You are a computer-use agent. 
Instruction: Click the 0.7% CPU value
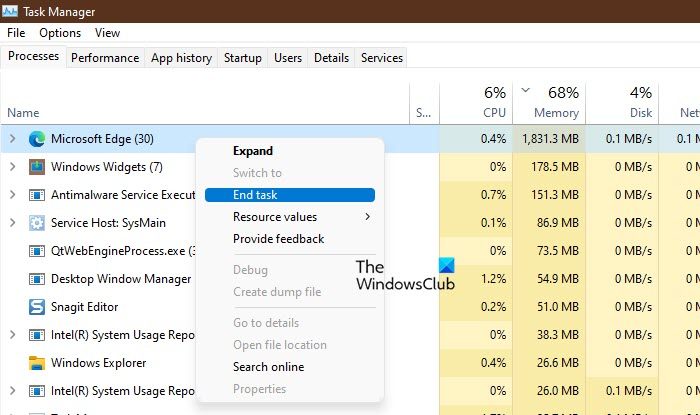pyautogui.click(x=493, y=195)
